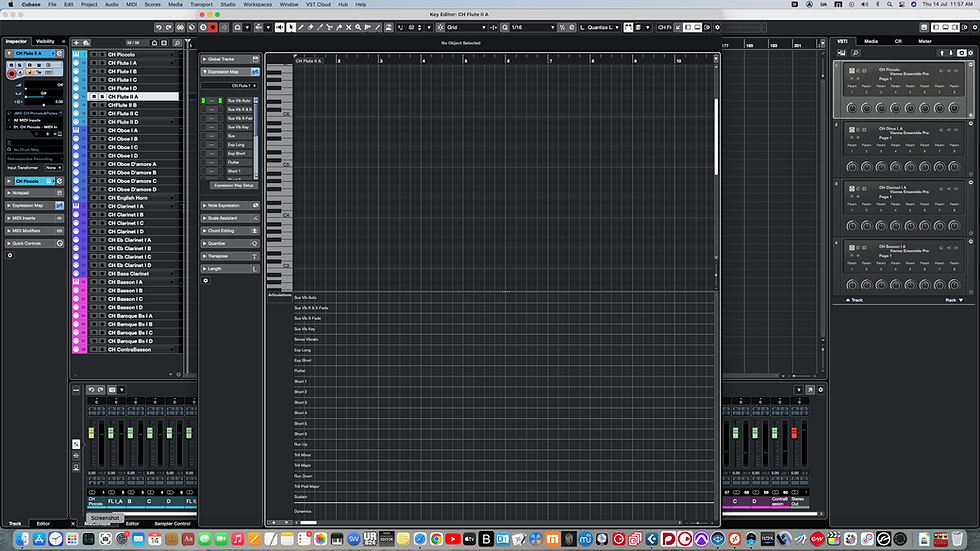Open Google Chrome from the Dock
980x551 pixels.
click(436, 539)
